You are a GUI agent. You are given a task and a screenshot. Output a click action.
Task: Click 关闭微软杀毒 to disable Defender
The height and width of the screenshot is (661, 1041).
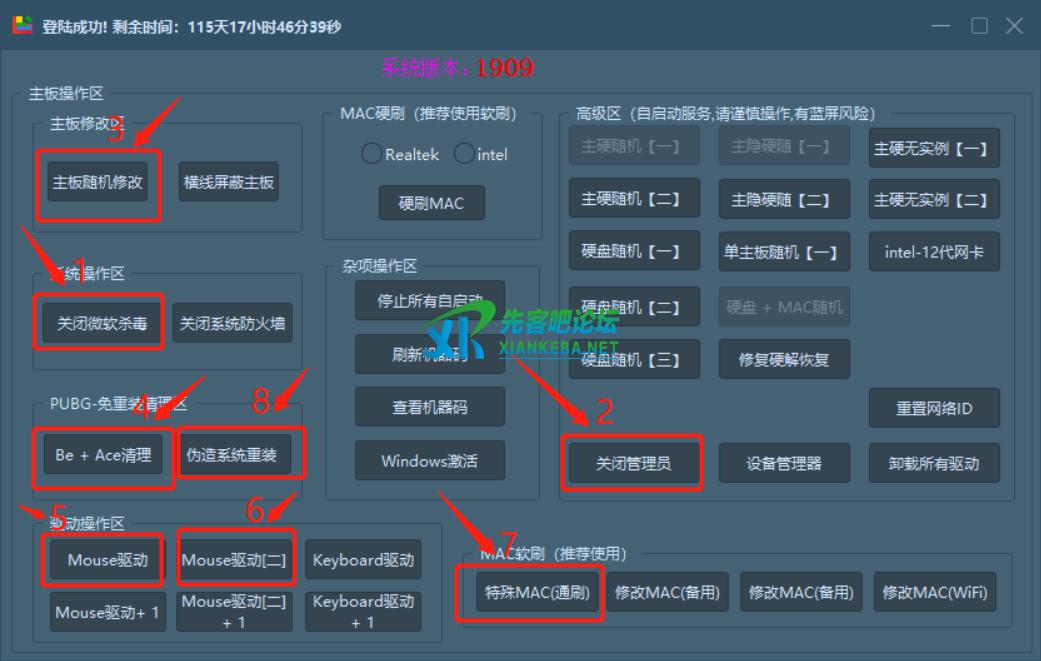click(x=98, y=322)
